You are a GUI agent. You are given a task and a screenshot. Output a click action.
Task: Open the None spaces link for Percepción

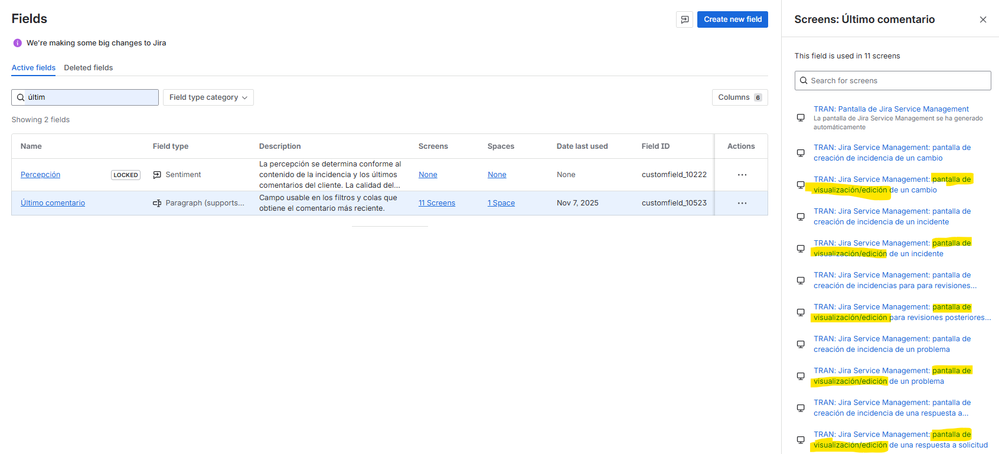(x=497, y=174)
